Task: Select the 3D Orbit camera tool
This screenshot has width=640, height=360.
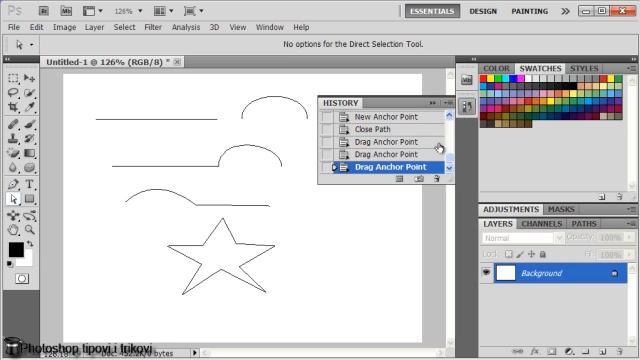Action: [x=29, y=216]
